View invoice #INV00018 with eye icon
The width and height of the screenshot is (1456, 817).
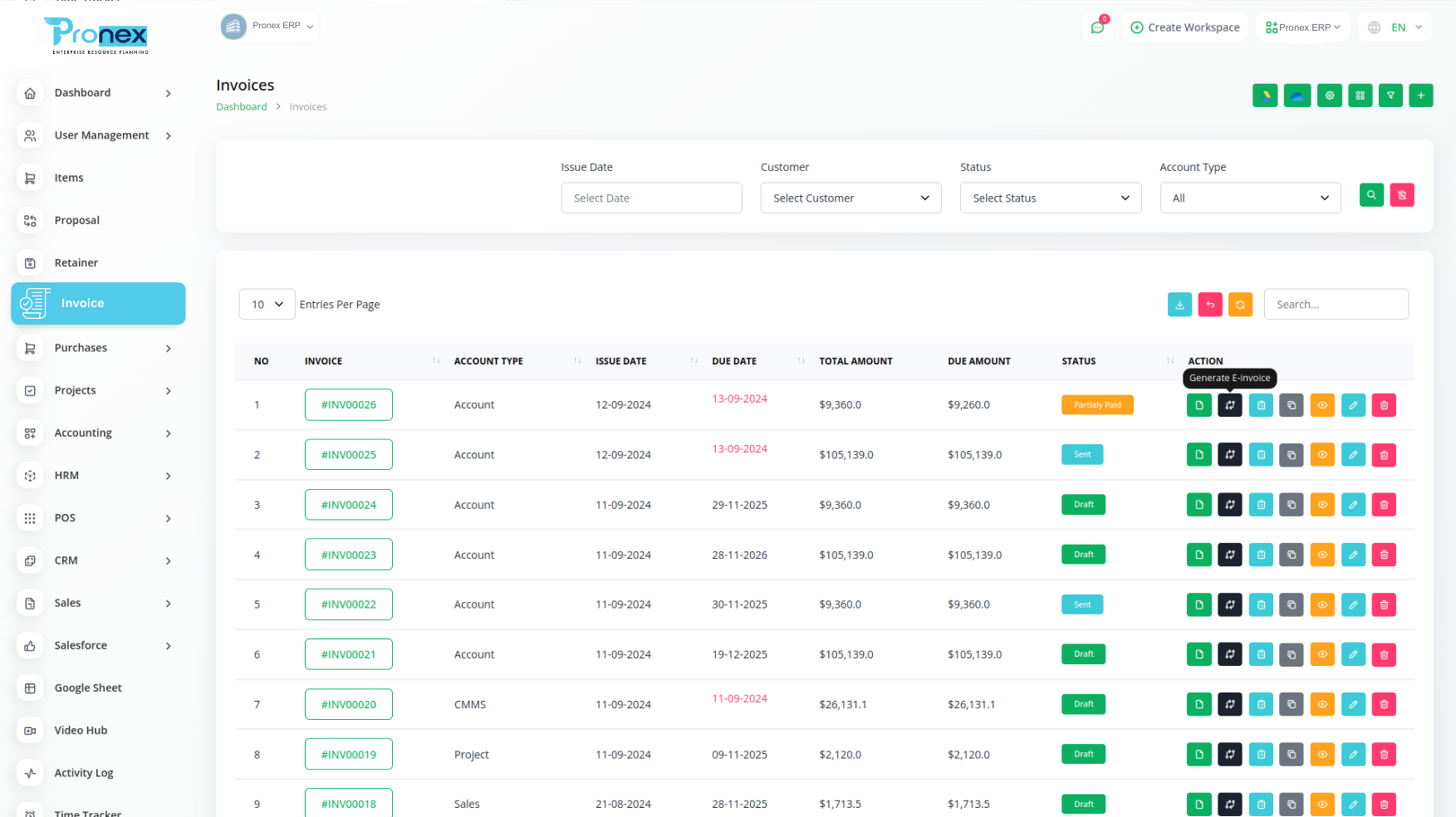[x=1322, y=804]
